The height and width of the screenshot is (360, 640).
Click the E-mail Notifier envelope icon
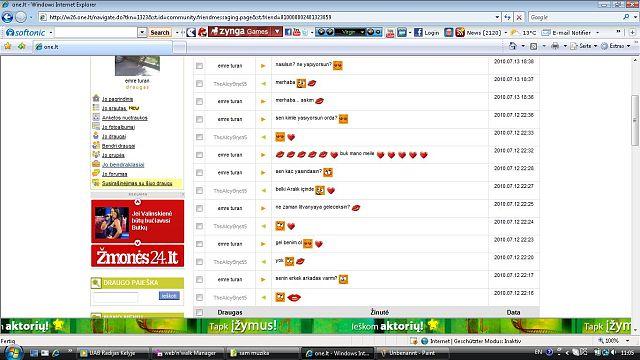pos(546,32)
